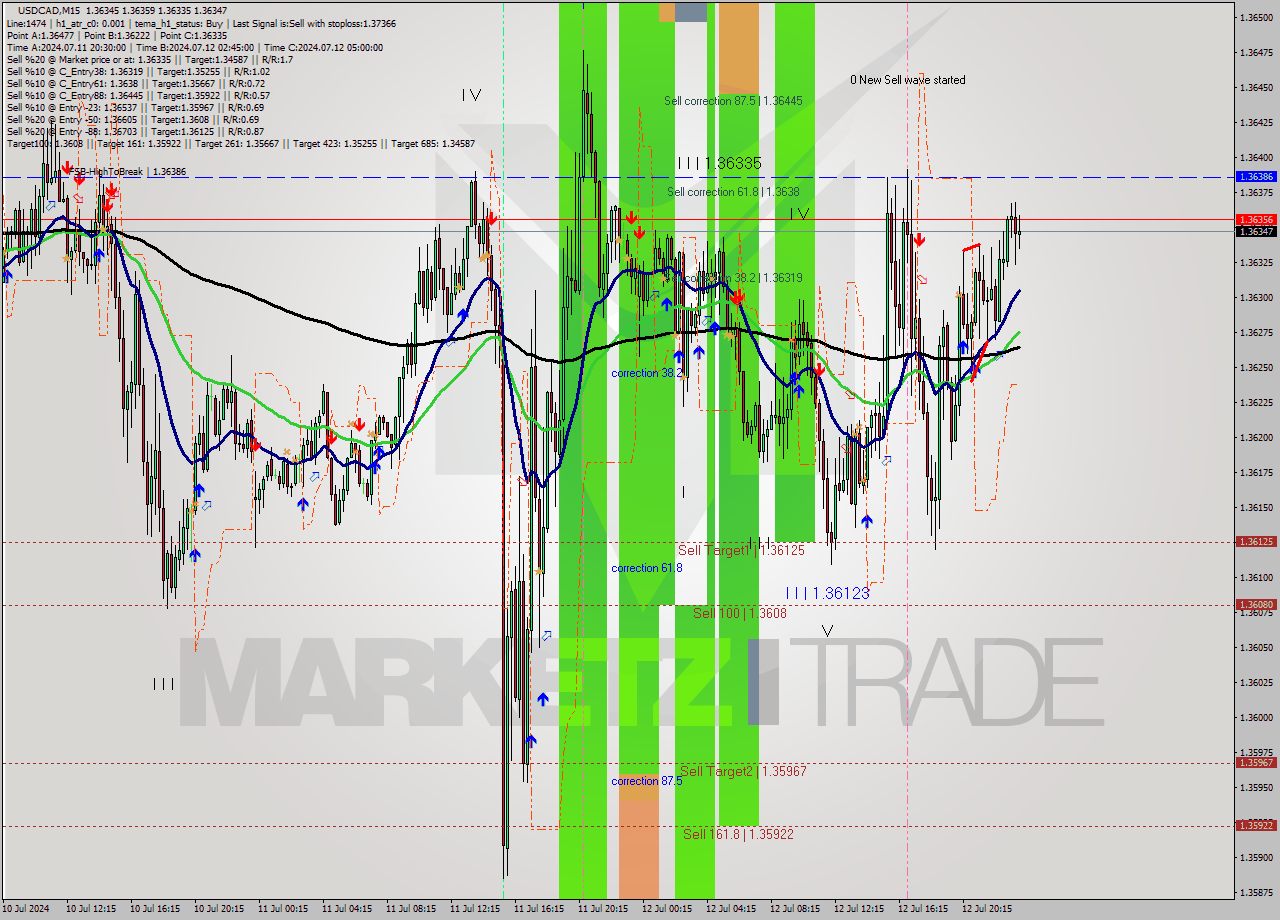Click the 'Sell %10 @ C_Entry38: 1.36319' line
Viewport: 1280px width, 920px height.
pos(138,71)
